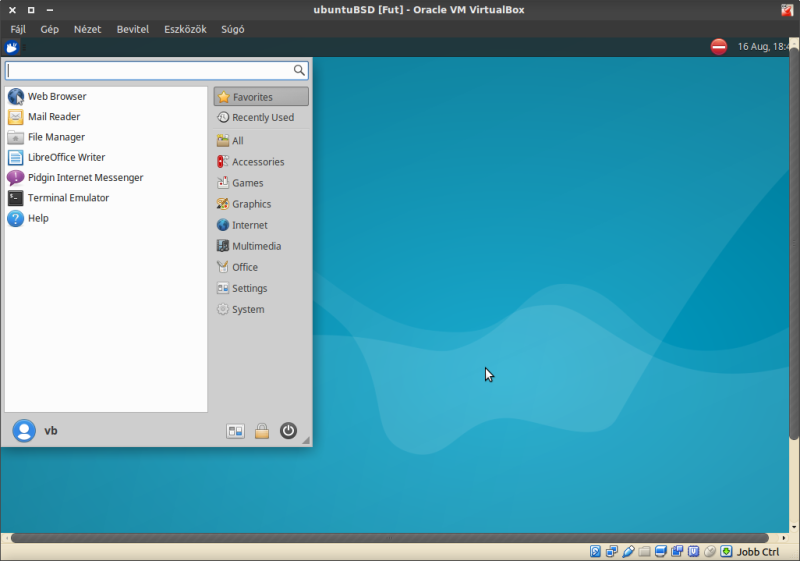The height and width of the screenshot is (561, 800).
Task: Open the Accessories category
Action: click(x=261, y=162)
